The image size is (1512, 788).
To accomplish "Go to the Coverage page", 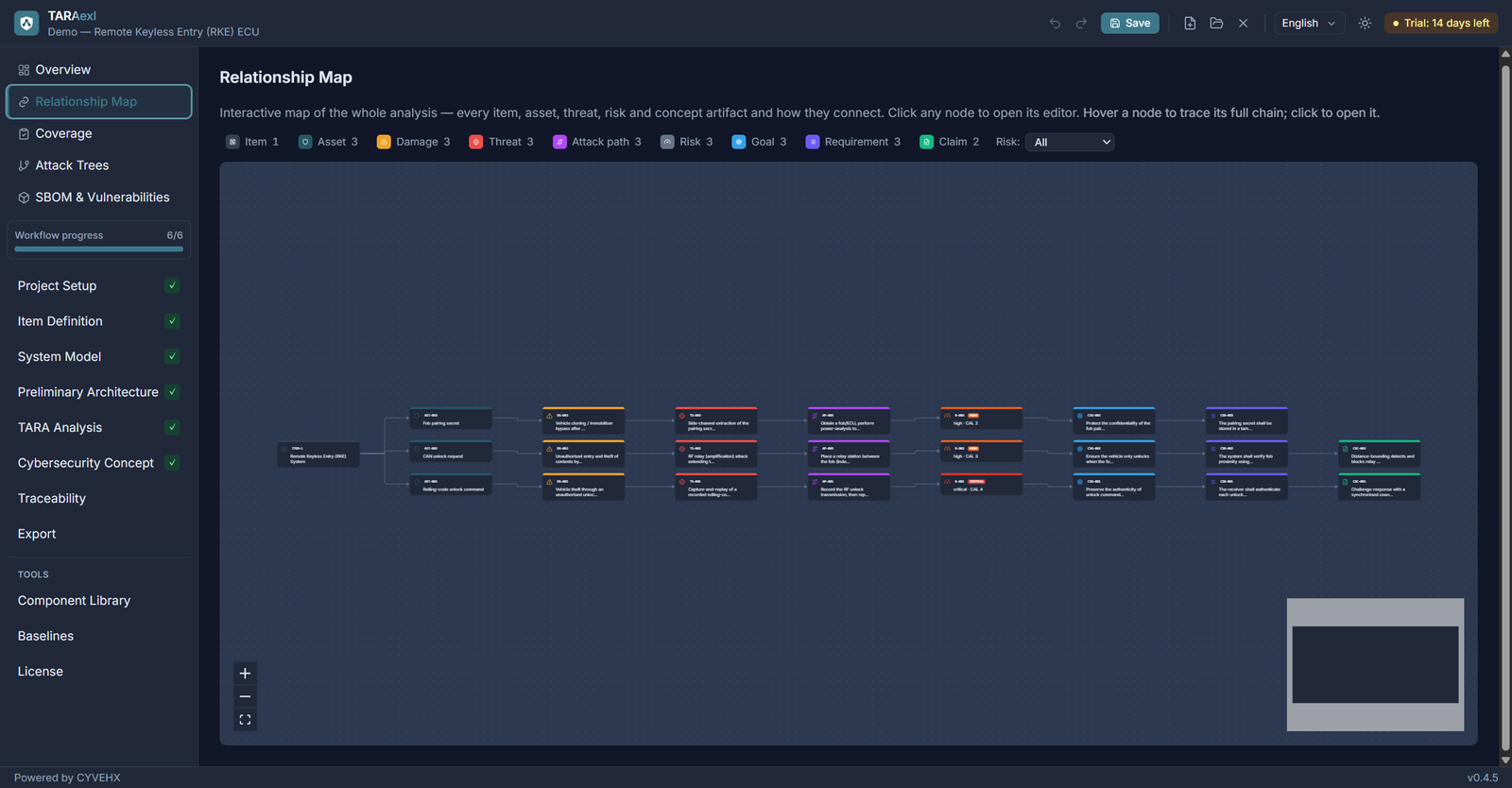I will pos(99,134).
